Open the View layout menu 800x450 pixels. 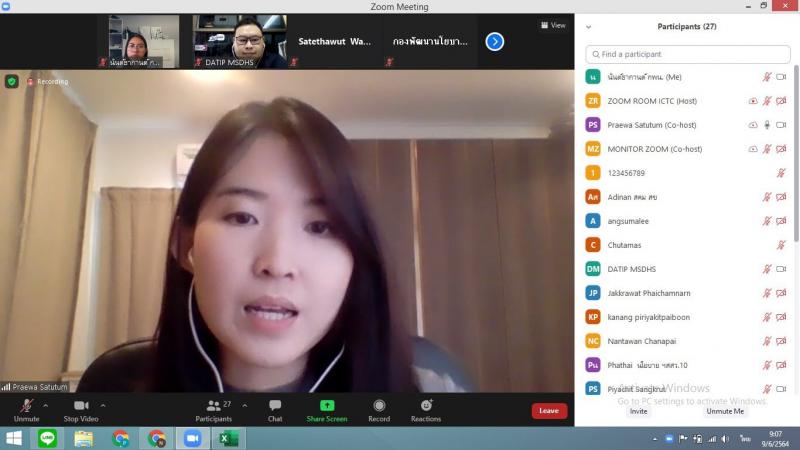(x=553, y=25)
